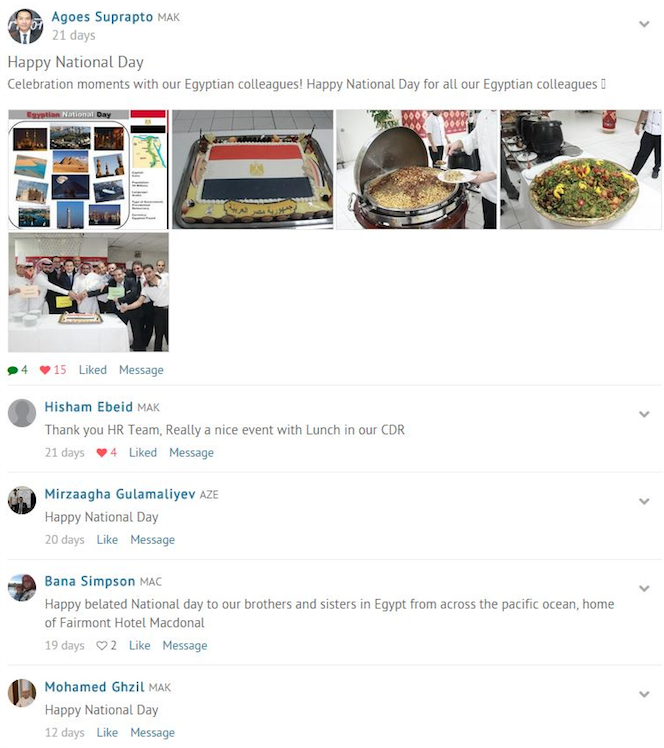Image resolution: width=664 pixels, height=748 pixels.
Task: Expand the options chevron on Agoes Suprapto's post
Action: (x=644, y=24)
